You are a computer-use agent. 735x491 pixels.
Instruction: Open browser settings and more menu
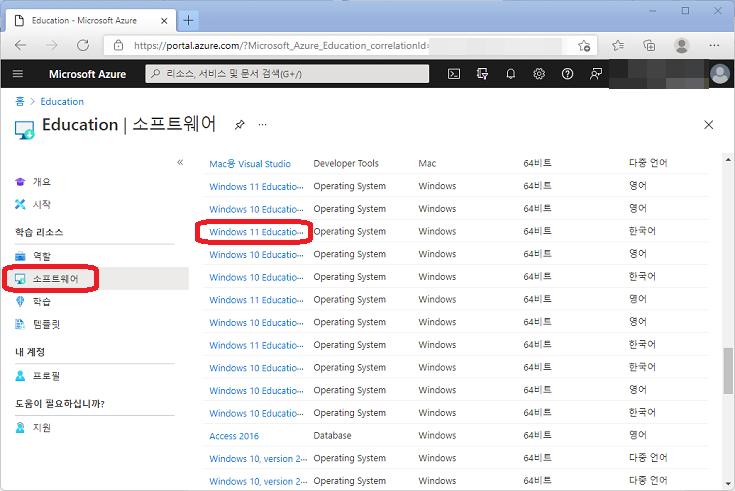click(714, 45)
